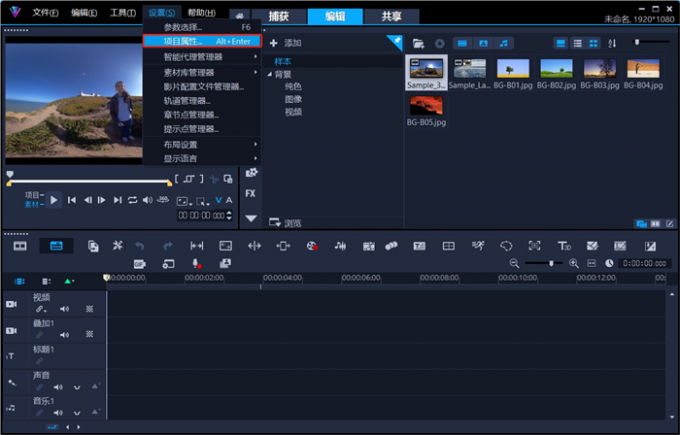Expand 素材库管理器 submenu
680x435 pixels.
(202, 72)
